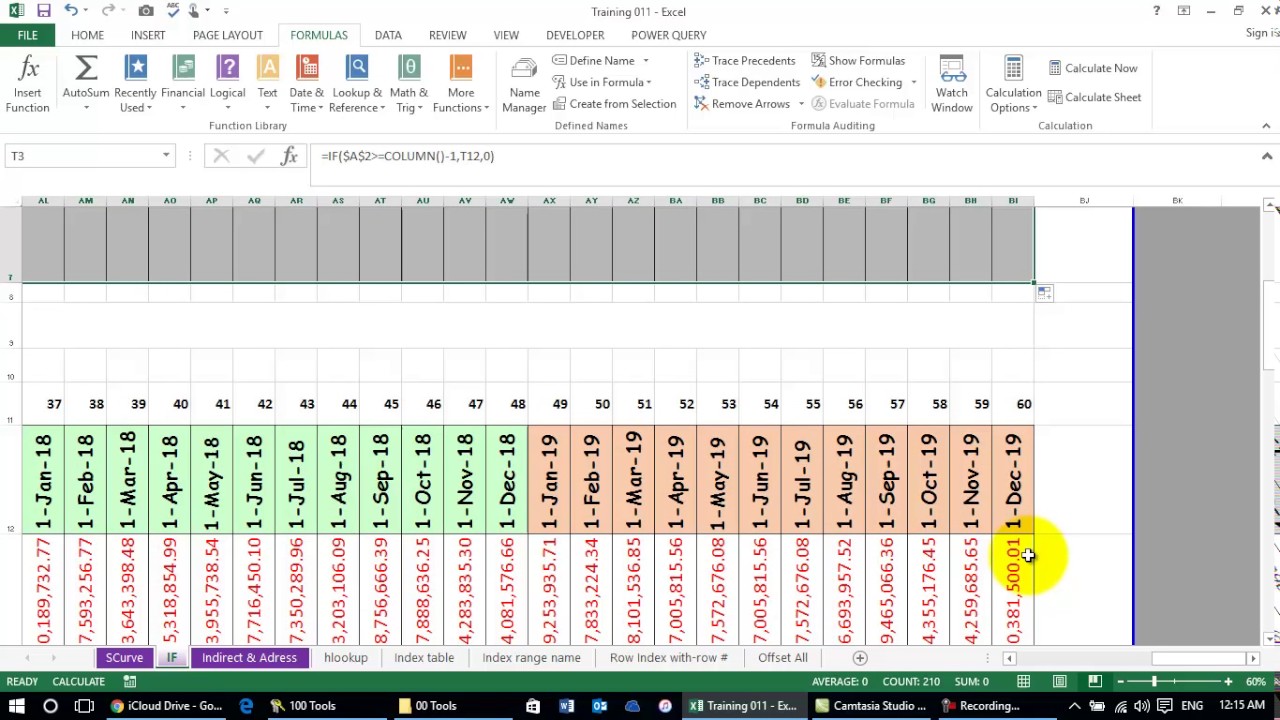
Task: Click the horizontal scrollbar thumb
Action: [1198, 658]
